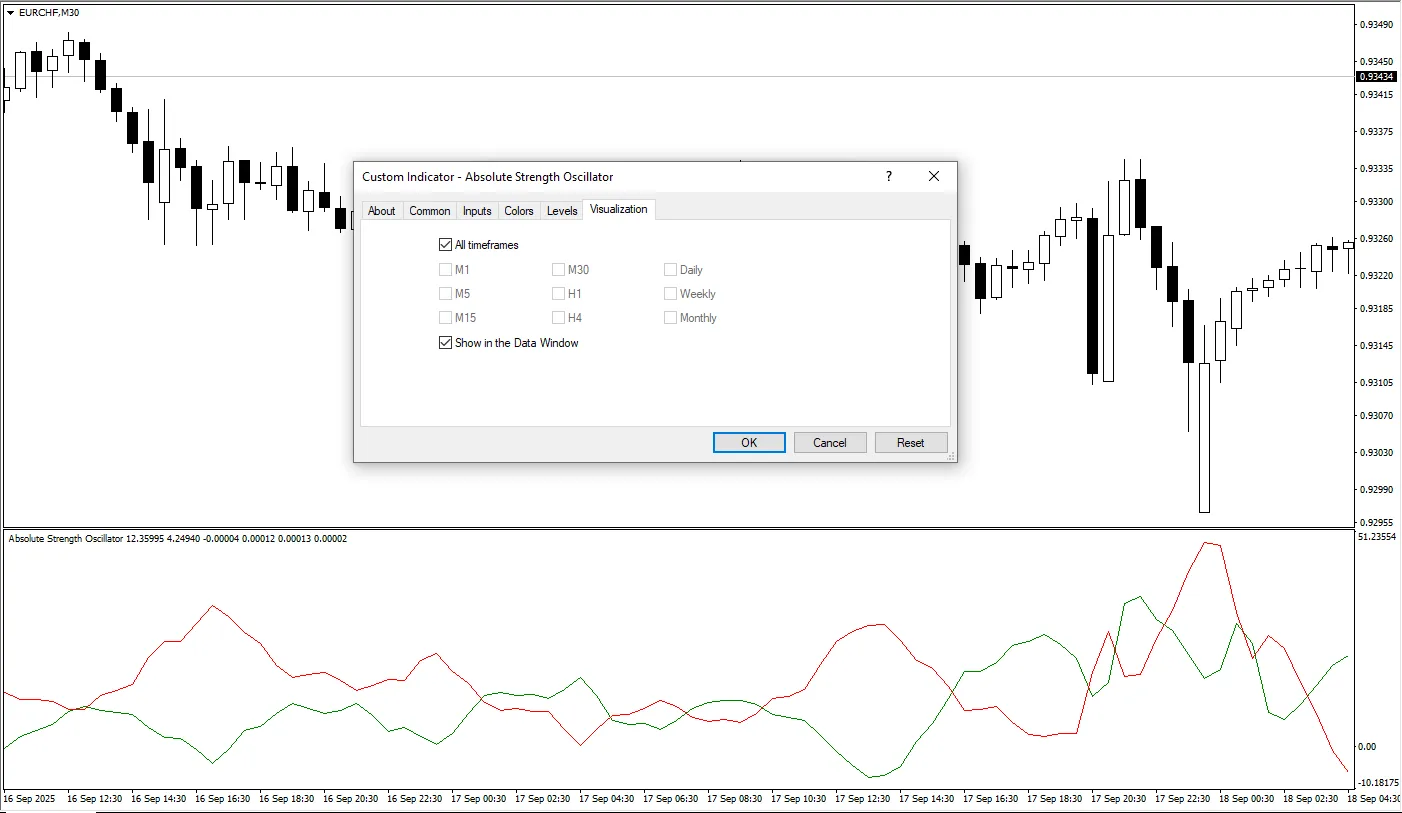Open the About tab
Screen dimensions: 1402x813
point(382,210)
